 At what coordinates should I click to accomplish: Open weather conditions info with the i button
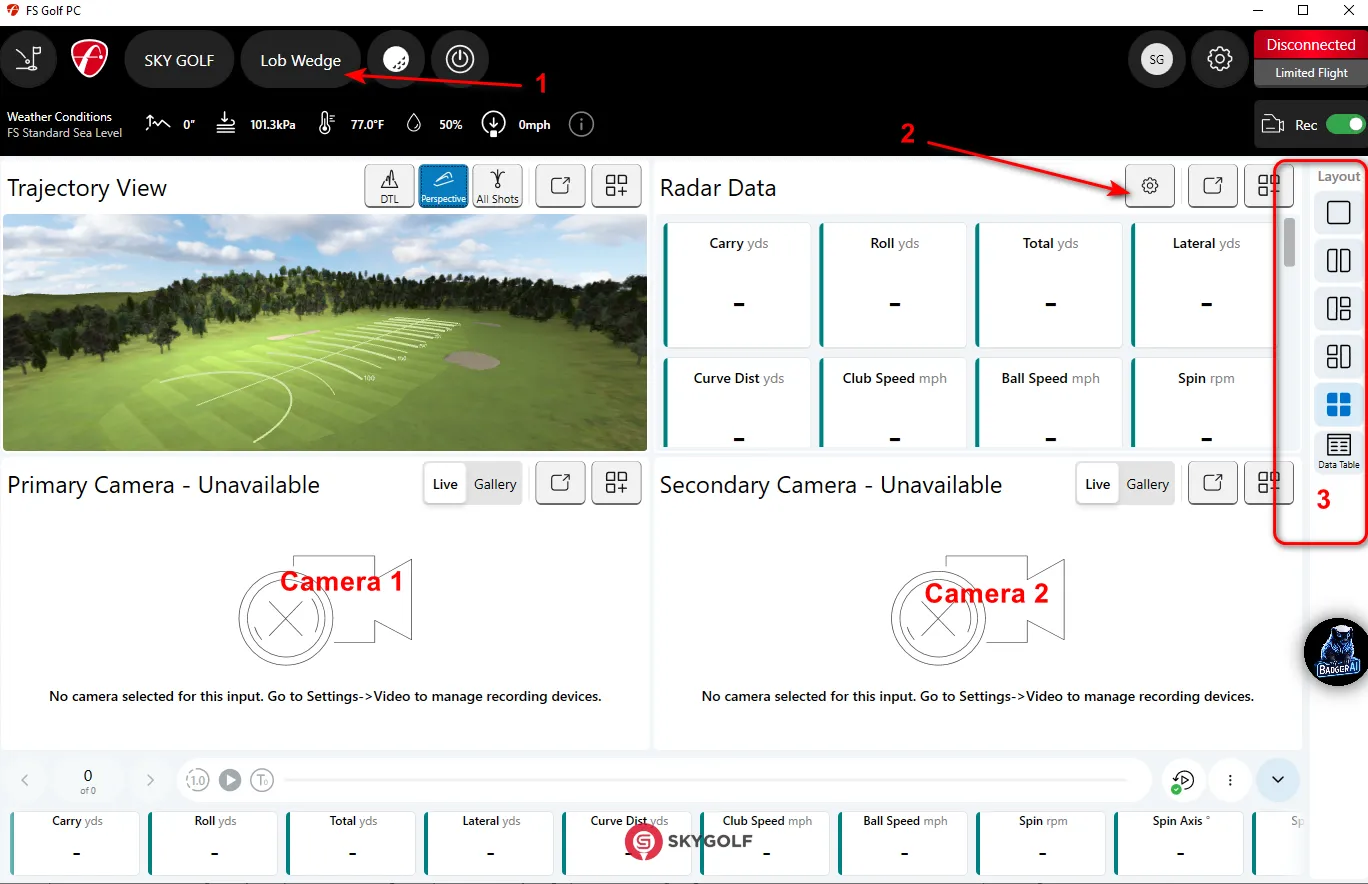pos(581,124)
